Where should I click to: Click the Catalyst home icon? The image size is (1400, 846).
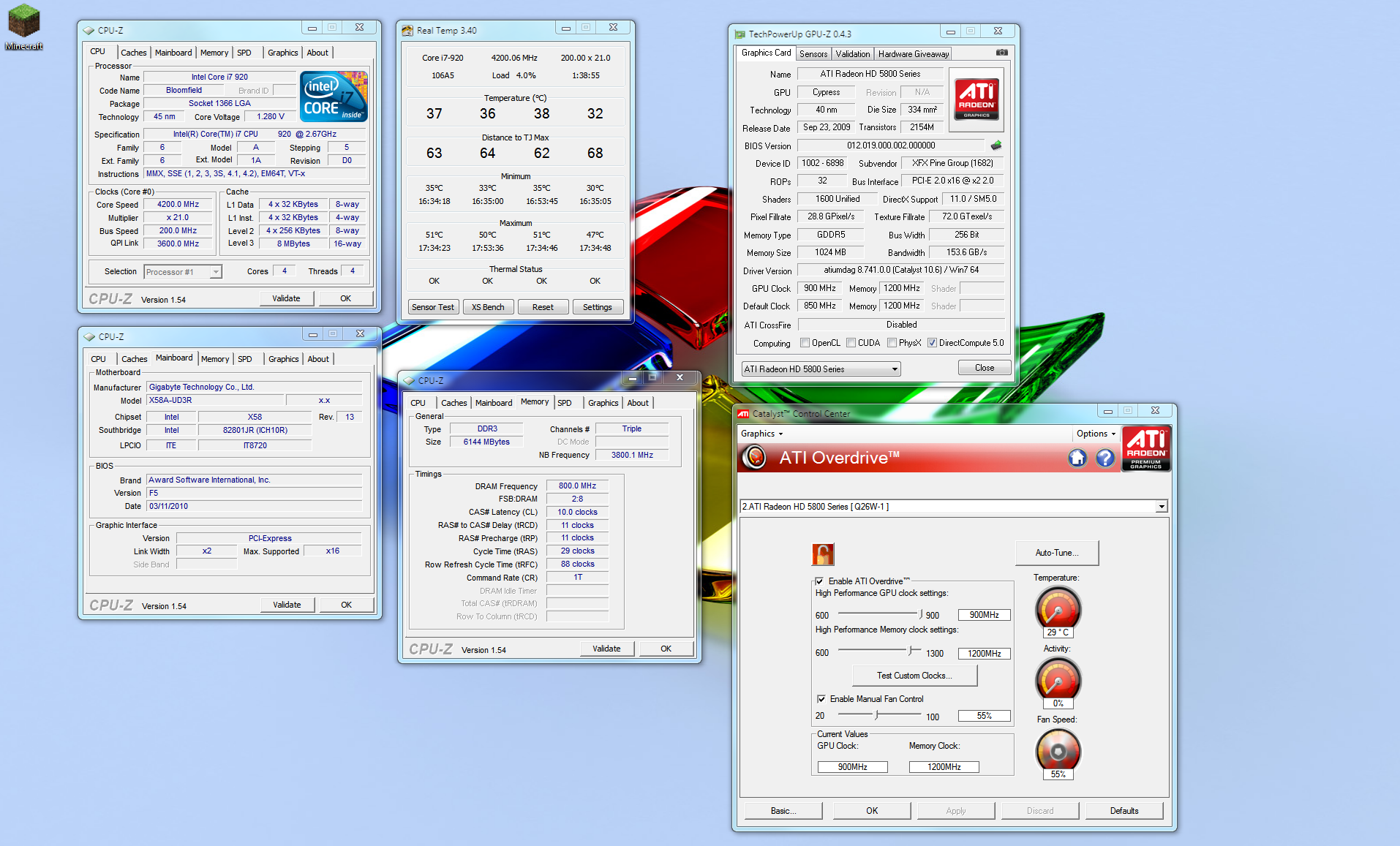(x=1077, y=458)
